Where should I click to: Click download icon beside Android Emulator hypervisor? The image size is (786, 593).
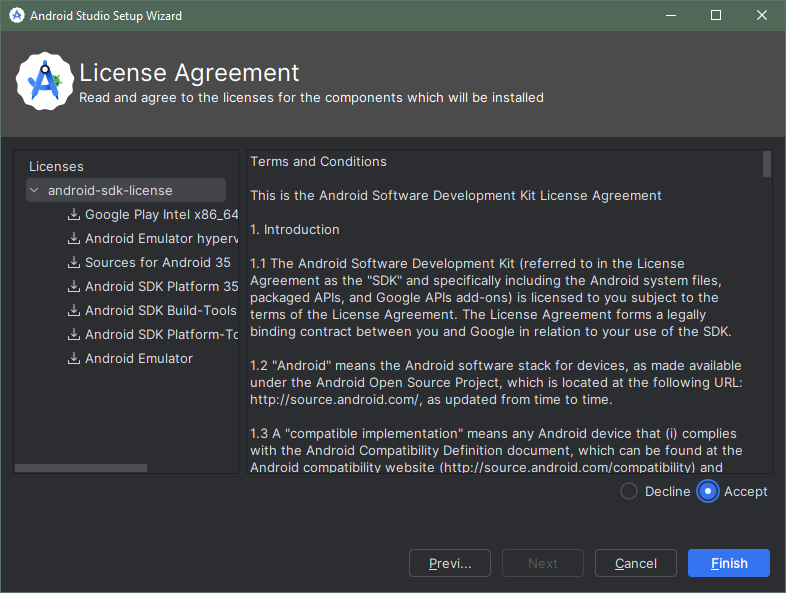(x=74, y=239)
